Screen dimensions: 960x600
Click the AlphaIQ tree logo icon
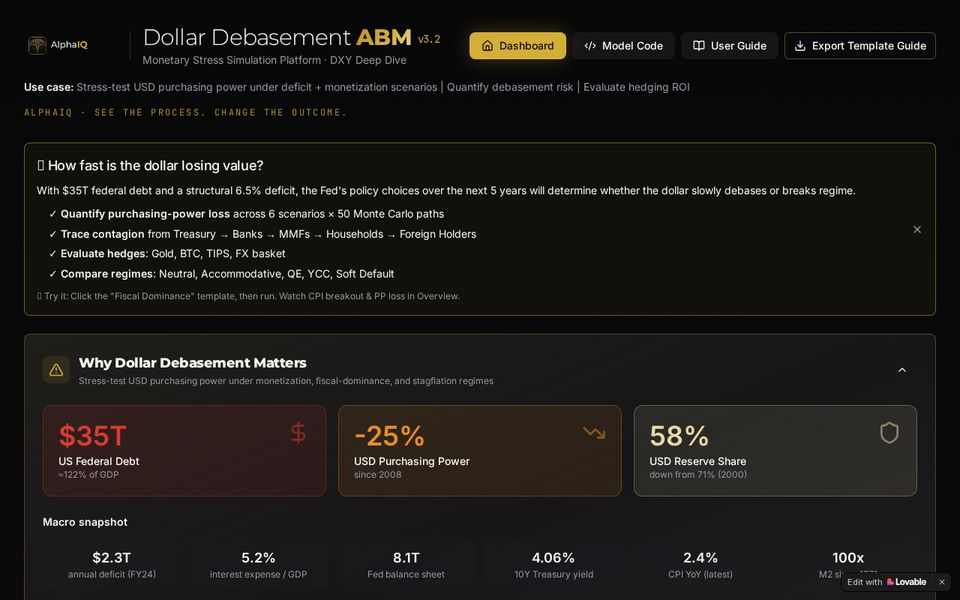click(x=37, y=45)
